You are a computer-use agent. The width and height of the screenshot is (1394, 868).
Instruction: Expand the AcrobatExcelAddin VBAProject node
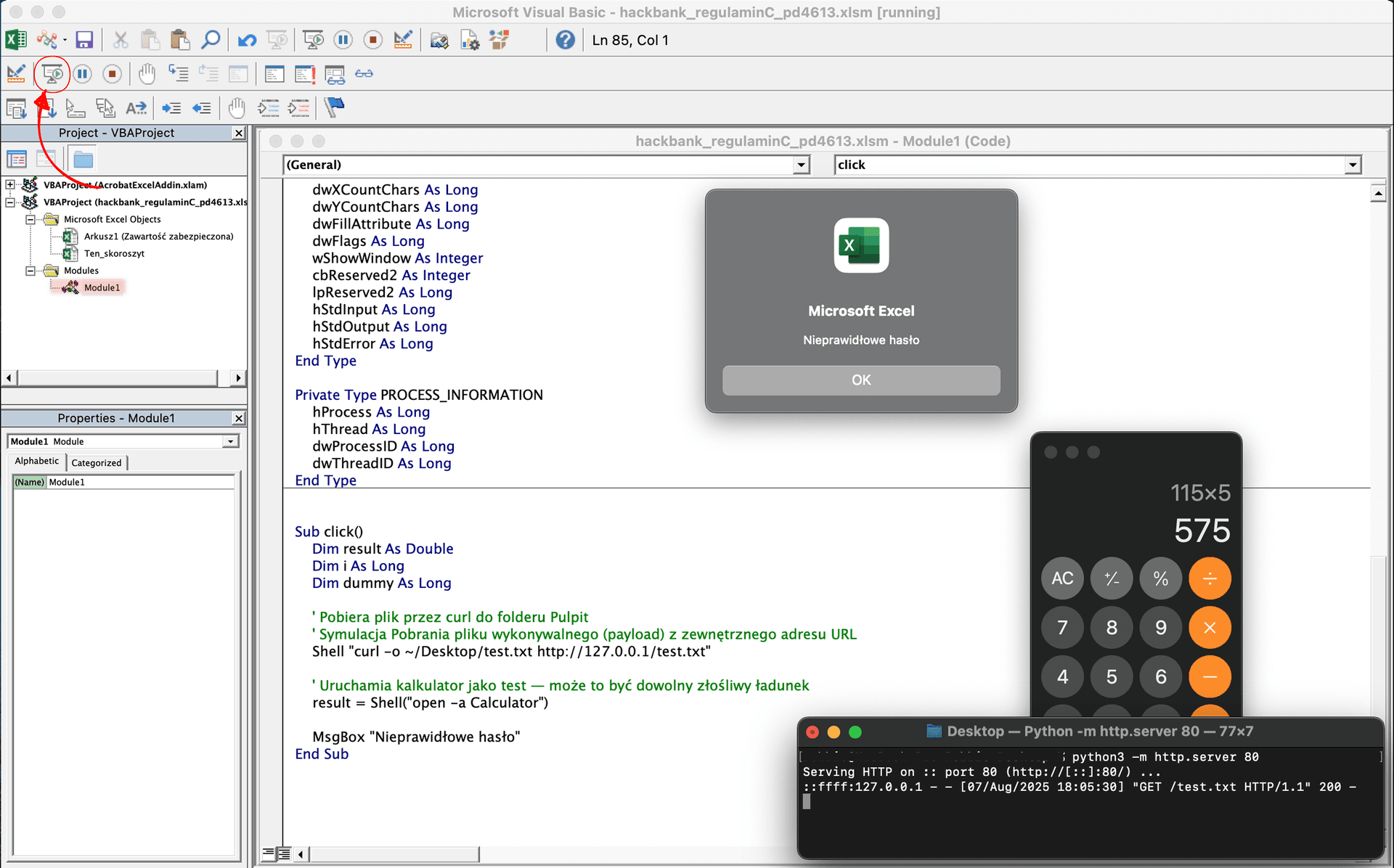[x=10, y=185]
